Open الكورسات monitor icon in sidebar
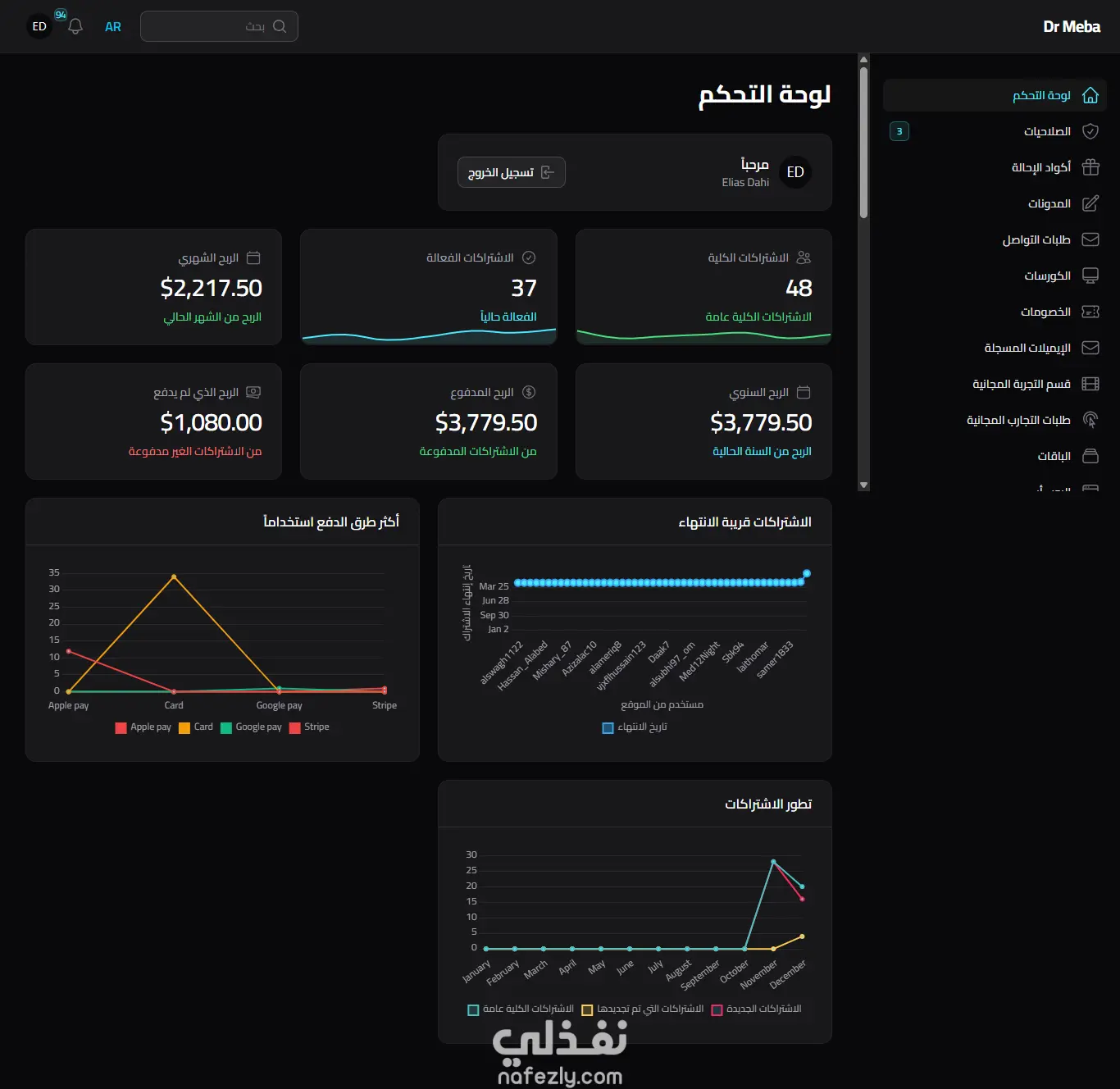Viewport: 1120px width, 1089px height. pyautogui.click(x=1090, y=276)
